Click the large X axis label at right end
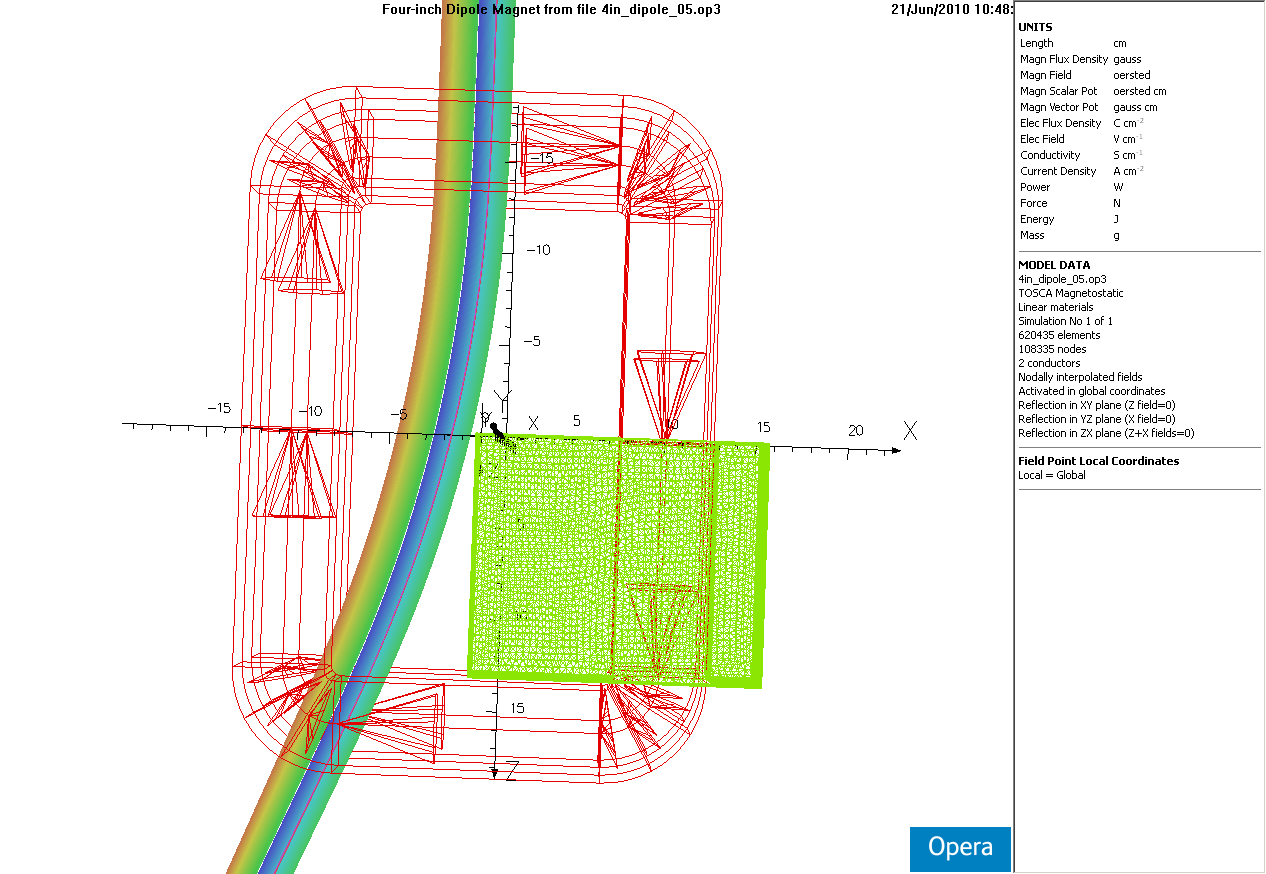This screenshot has width=1266, height=874. (910, 430)
